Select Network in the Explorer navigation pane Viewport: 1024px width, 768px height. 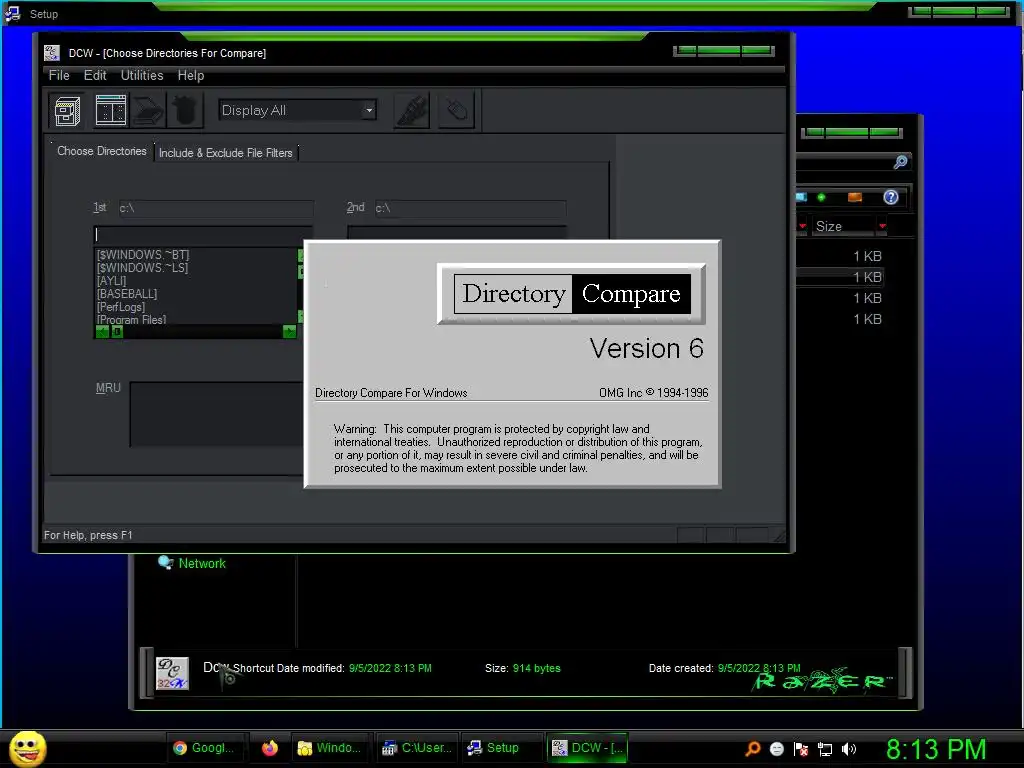pyautogui.click(x=202, y=564)
